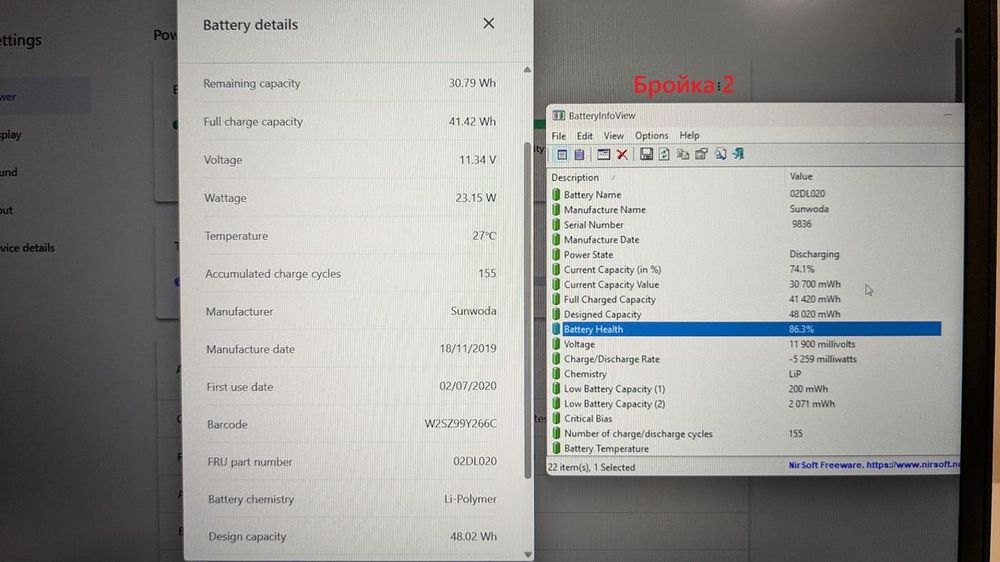This screenshot has height=562, width=1000.
Task: Click the BatteryInfoView title bar app icon
Action: click(x=559, y=115)
